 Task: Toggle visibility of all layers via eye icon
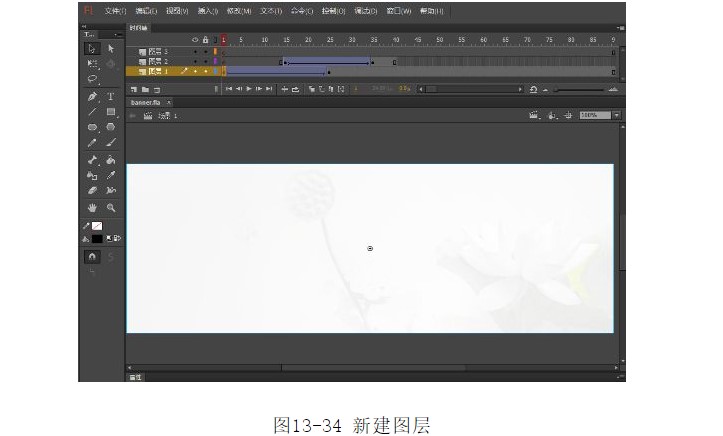pos(195,40)
